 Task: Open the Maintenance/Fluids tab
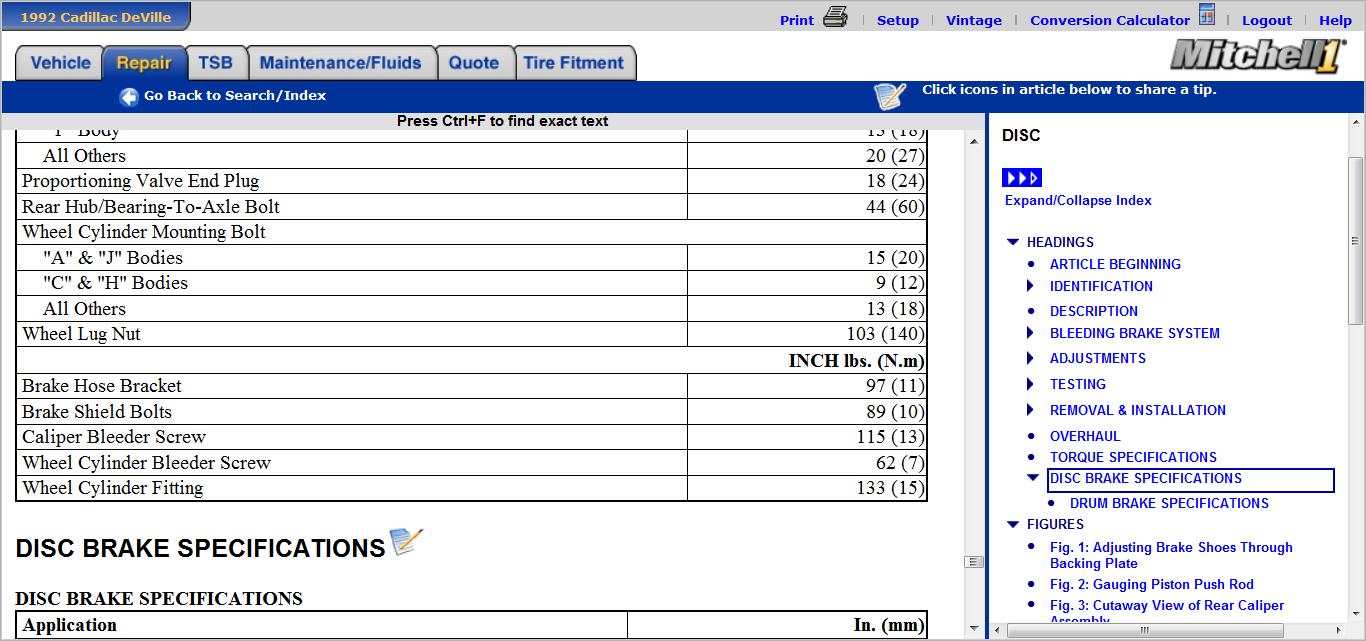pyautogui.click(x=341, y=63)
